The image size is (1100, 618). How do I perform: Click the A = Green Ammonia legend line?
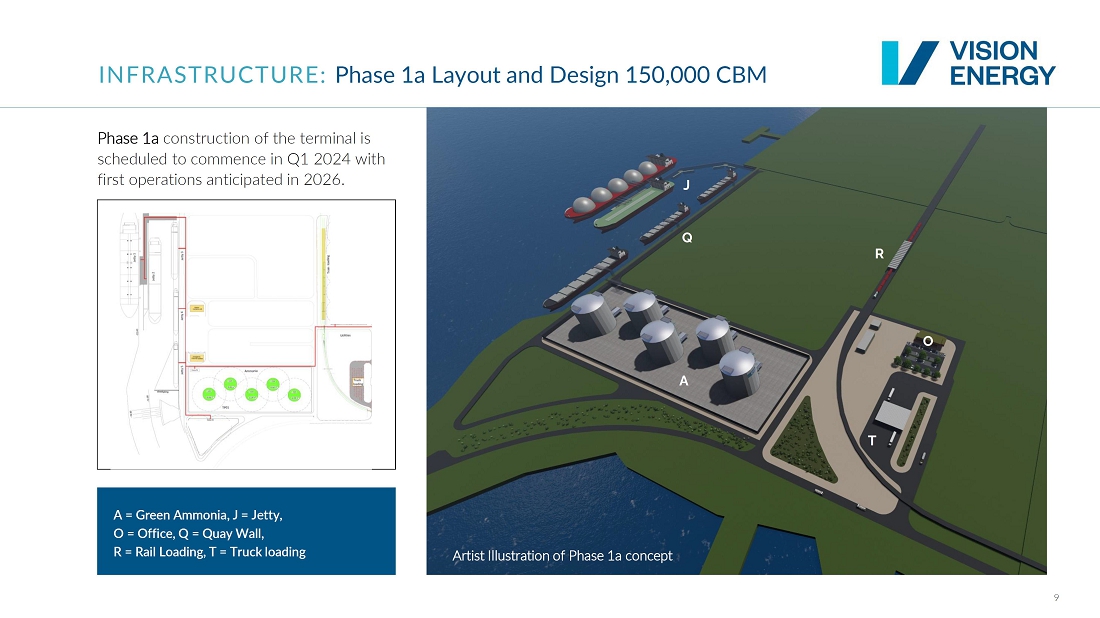(x=198, y=515)
